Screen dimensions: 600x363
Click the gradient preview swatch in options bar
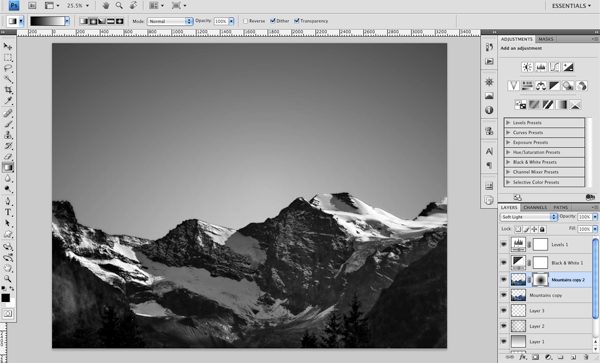coord(47,21)
